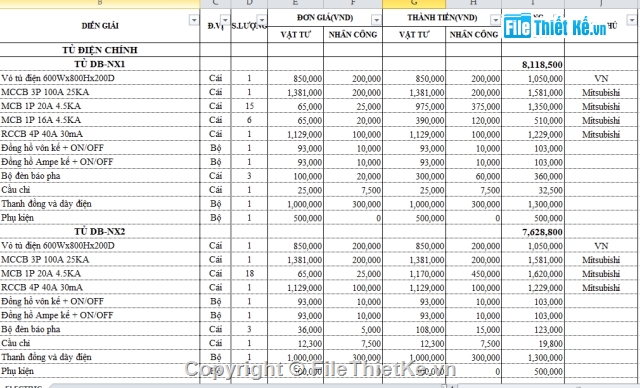The image size is (640, 388).
Task: Expand the S.LƯỢNG filter dropdown
Action: 262,20
